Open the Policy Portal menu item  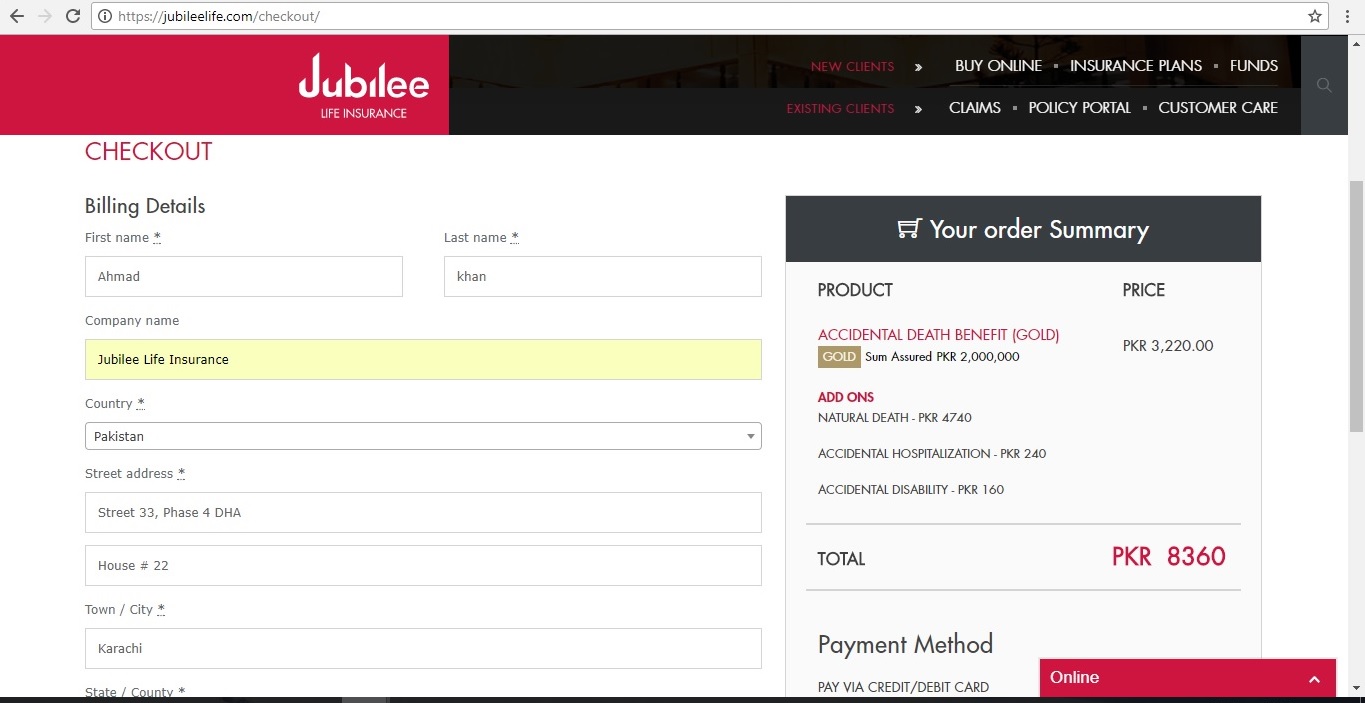tap(1080, 108)
